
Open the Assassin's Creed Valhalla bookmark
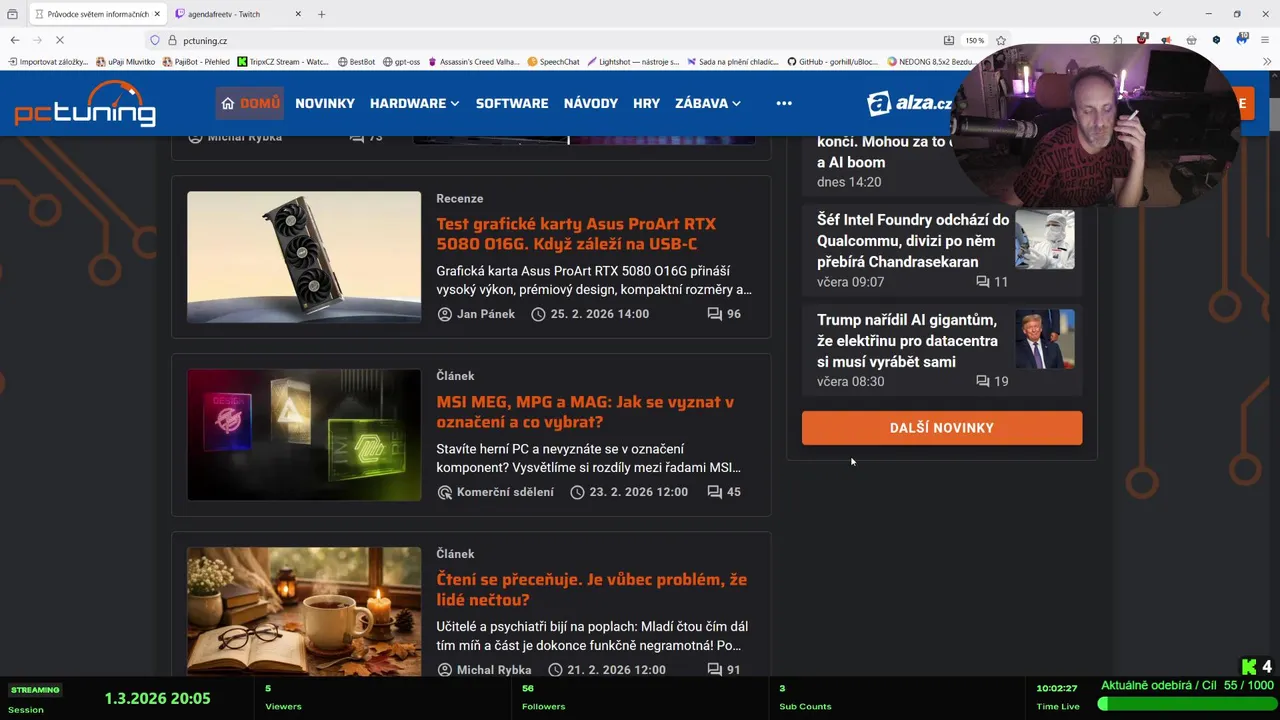pyautogui.click(x=474, y=62)
